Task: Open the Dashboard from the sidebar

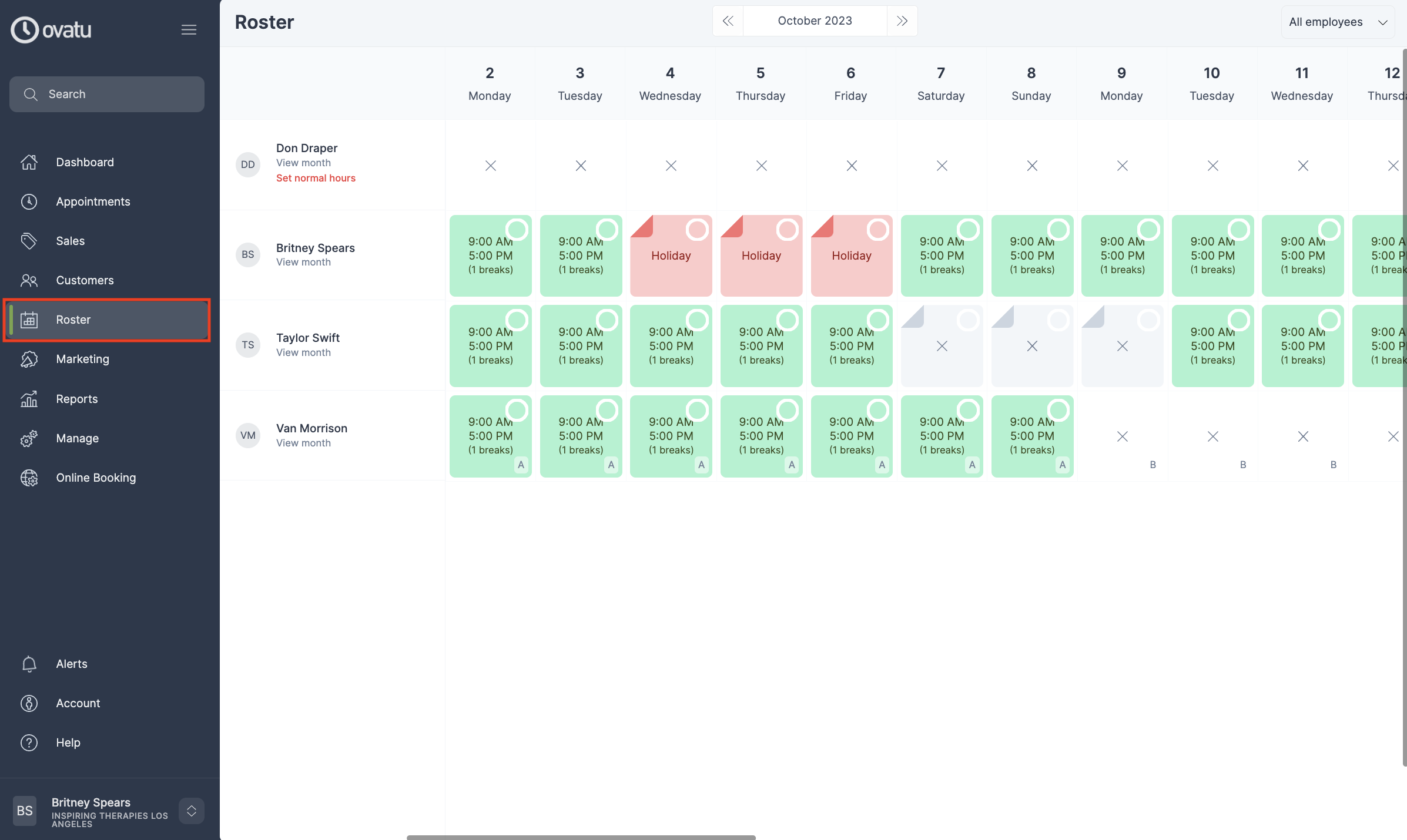Action: point(85,162)
